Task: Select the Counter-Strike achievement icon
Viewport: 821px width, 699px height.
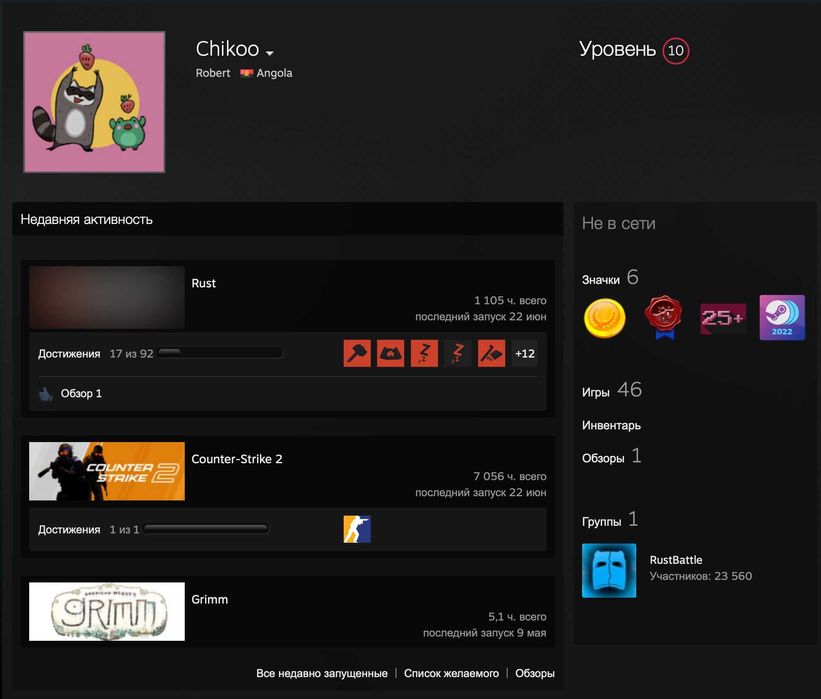Action: (357, 529)
